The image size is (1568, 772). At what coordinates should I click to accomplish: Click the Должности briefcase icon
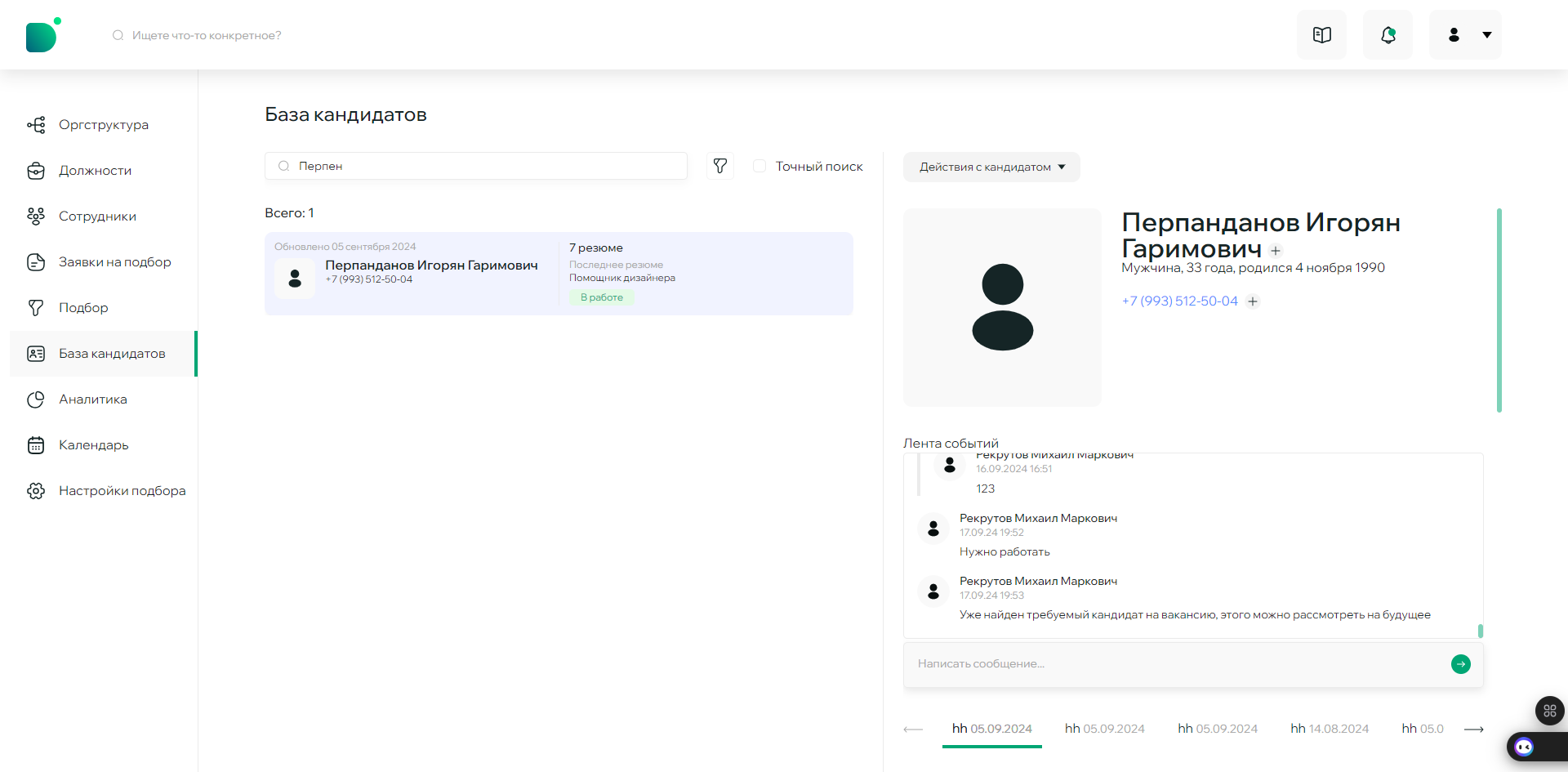tap(36, 171)
